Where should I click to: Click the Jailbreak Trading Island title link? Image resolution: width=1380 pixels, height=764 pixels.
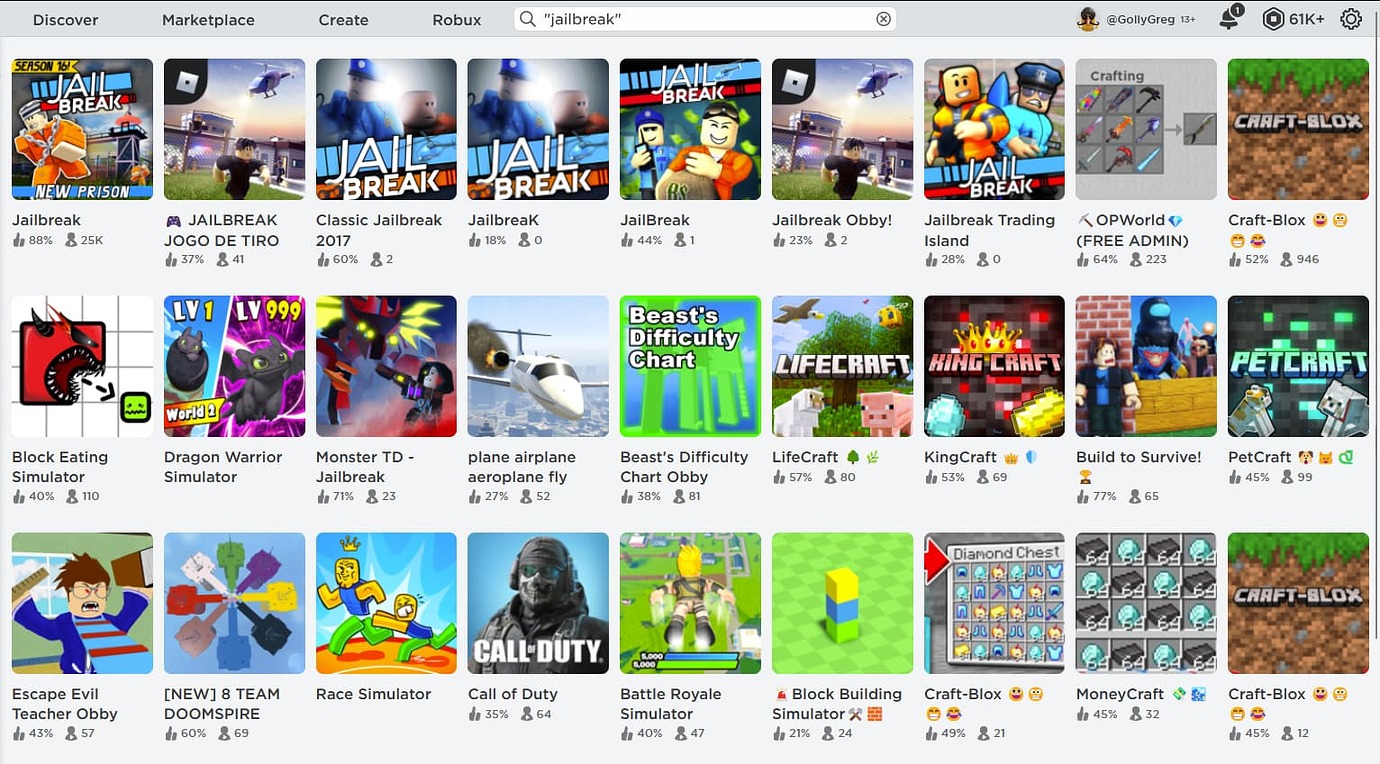click(x=989, y=230)
